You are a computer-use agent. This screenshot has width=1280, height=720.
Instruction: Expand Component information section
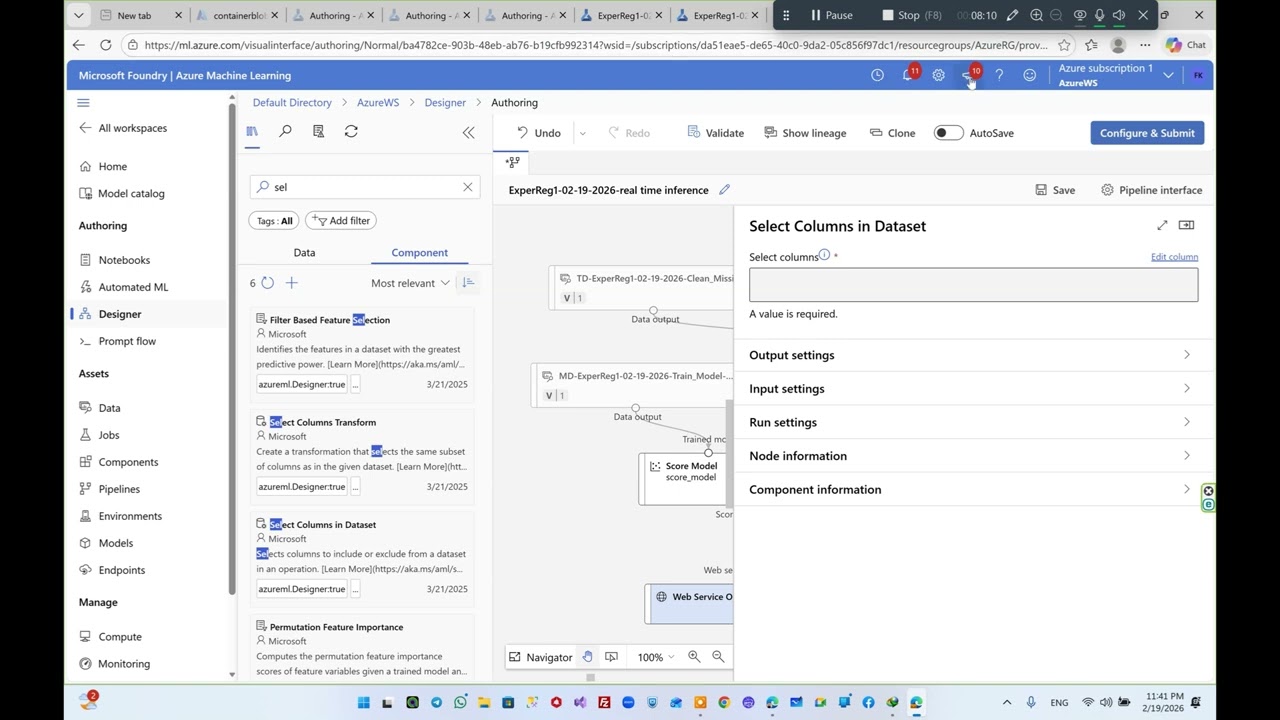[973, 490]
